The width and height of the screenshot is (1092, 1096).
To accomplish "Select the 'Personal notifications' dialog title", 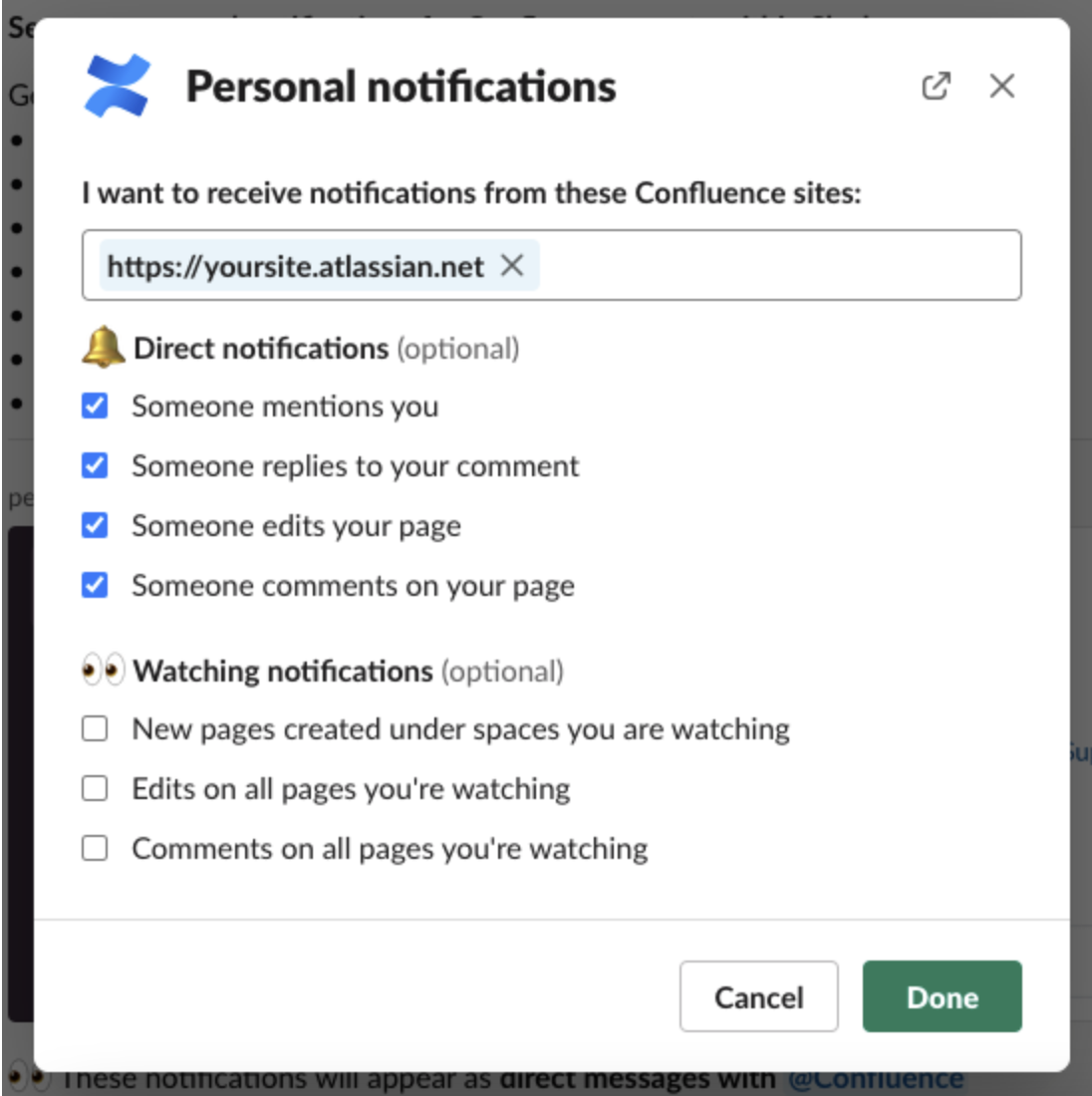I will [x=401, y=87].
